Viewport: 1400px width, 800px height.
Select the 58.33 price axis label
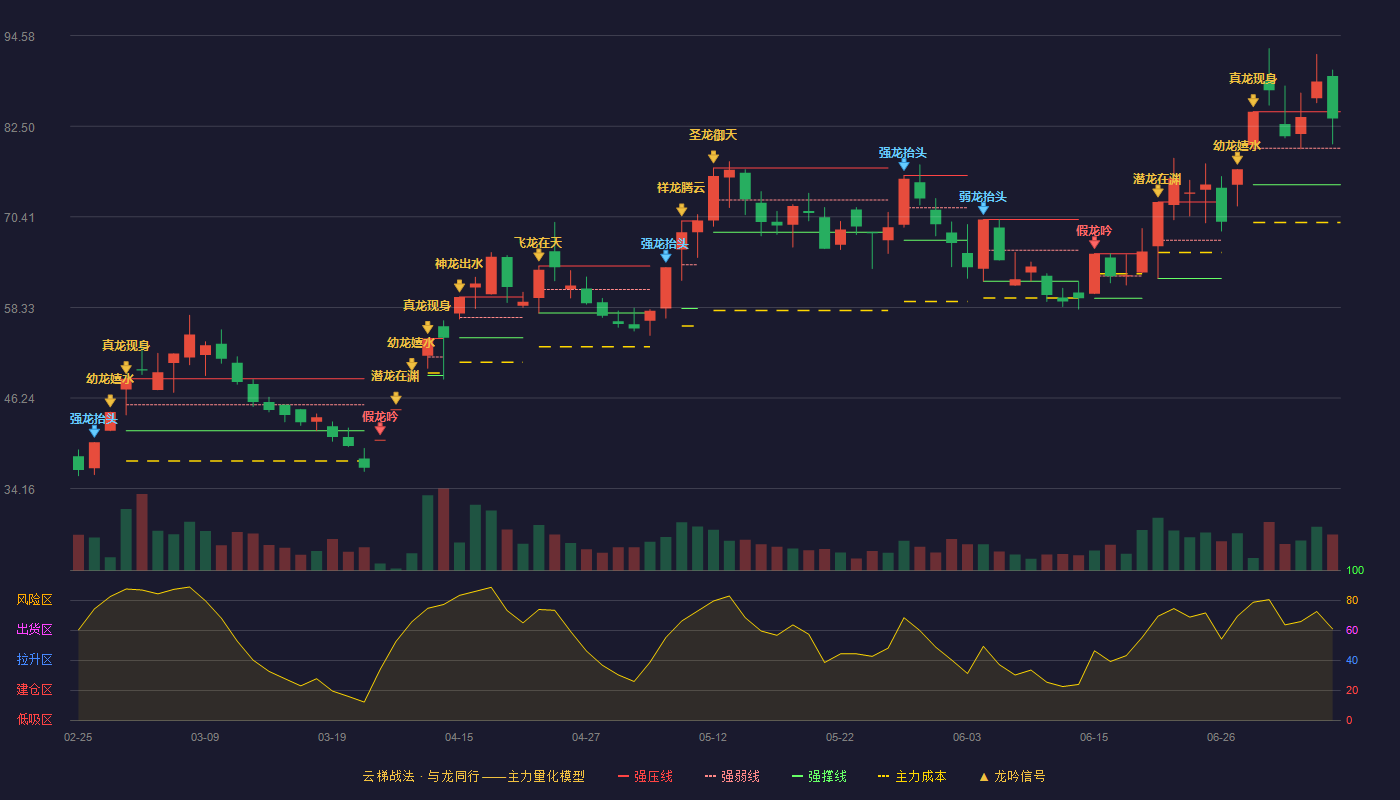[x=19, y=308]
